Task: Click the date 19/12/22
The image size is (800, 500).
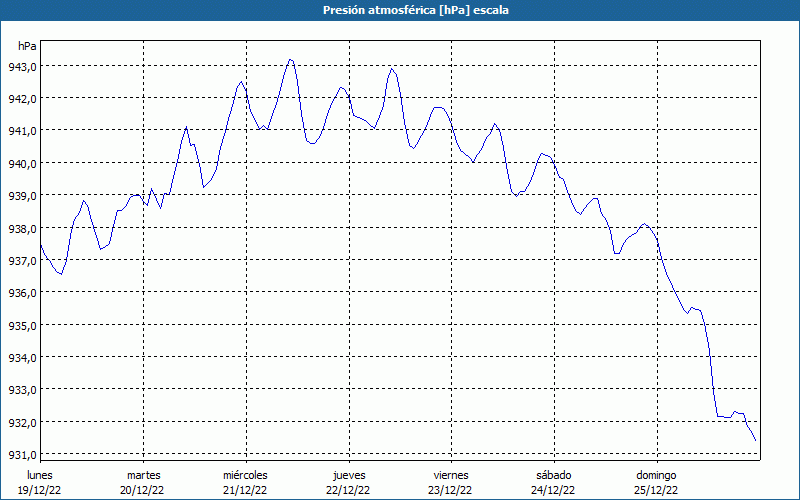Action: point(40,490)
